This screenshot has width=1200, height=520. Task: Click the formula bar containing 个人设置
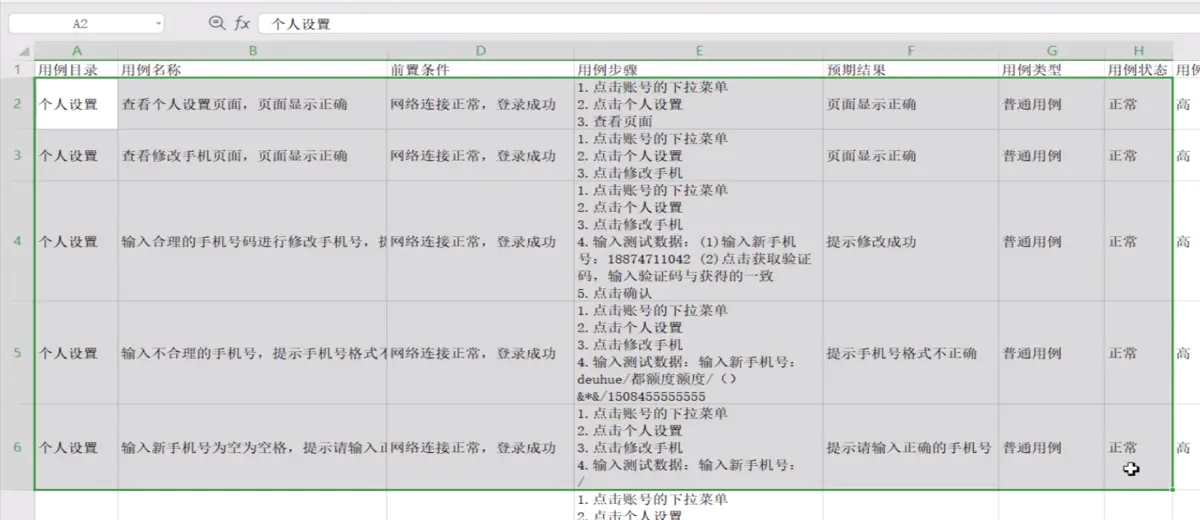728,23
